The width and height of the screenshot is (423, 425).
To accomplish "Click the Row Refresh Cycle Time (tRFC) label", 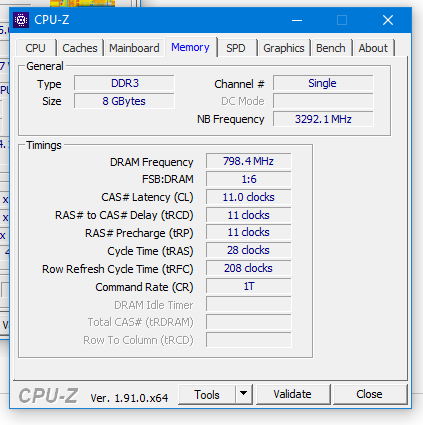I will 118,269.
